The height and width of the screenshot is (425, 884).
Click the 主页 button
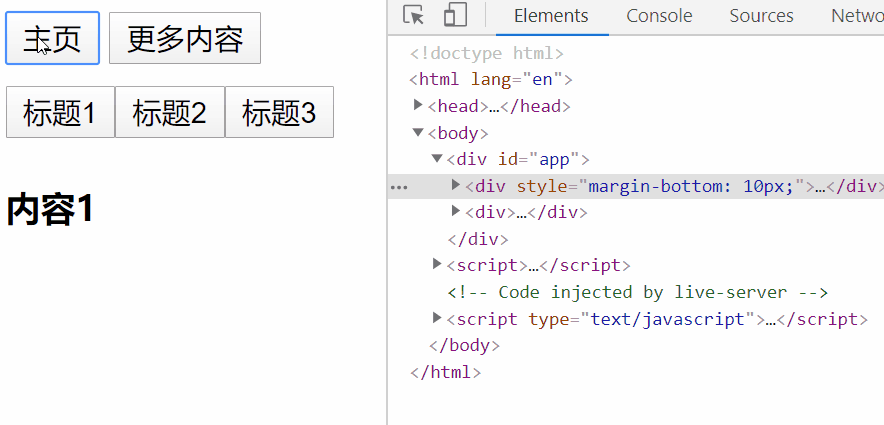52,38
